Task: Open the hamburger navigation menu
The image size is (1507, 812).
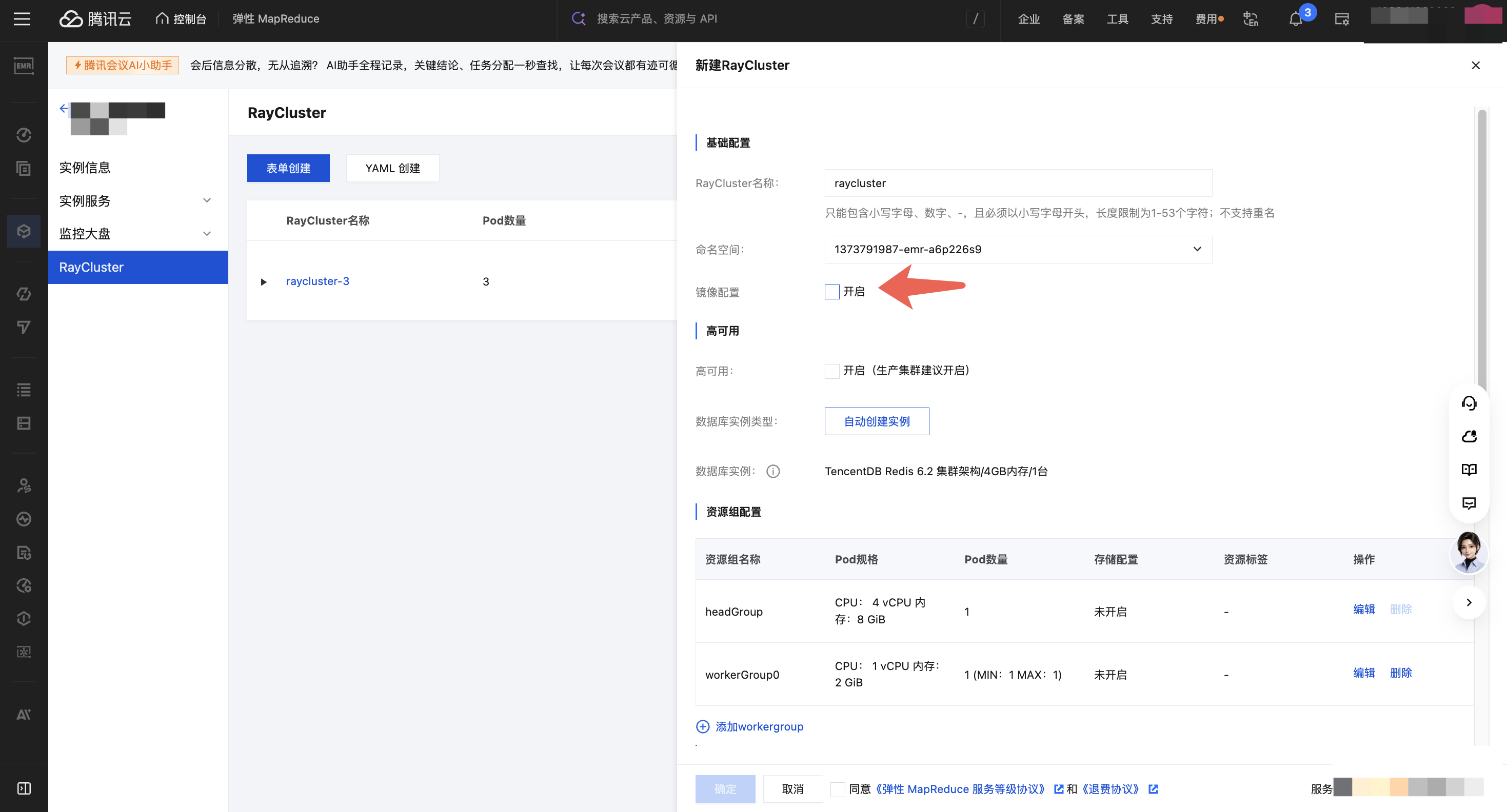Action: 22,18
